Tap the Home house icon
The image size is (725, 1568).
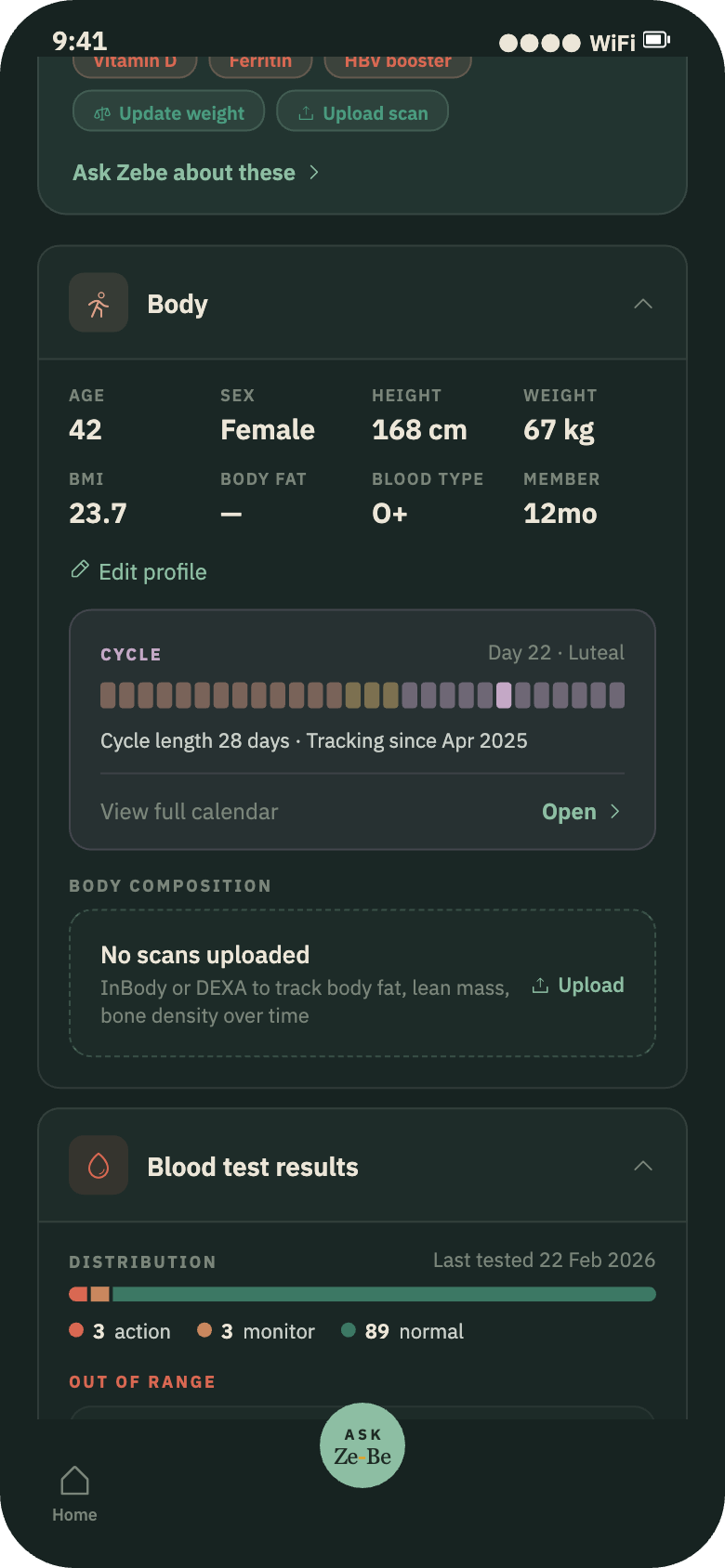click(74, 1480)
